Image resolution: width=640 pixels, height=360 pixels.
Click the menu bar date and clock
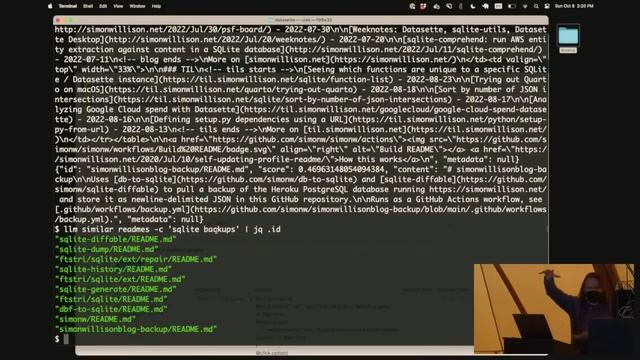click(574, 6)
